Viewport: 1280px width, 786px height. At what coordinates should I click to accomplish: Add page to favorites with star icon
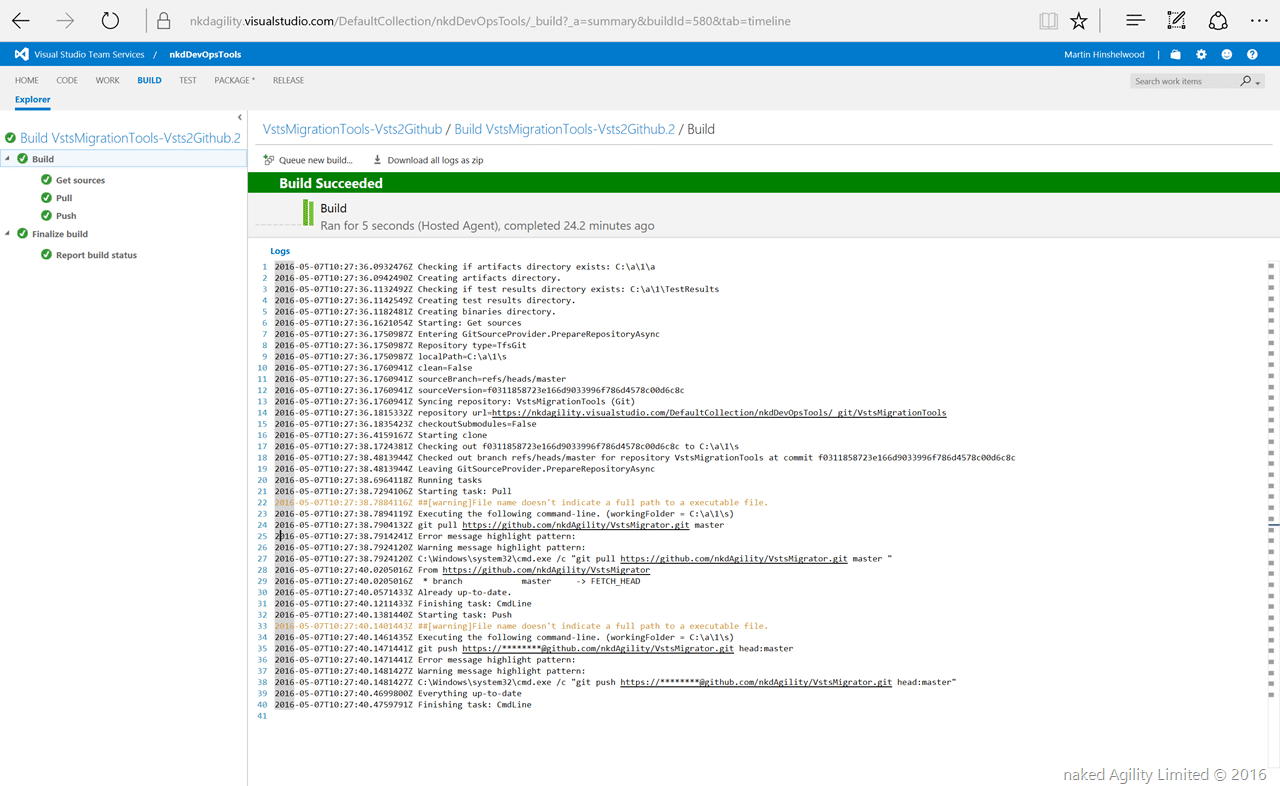[1079, 20]
